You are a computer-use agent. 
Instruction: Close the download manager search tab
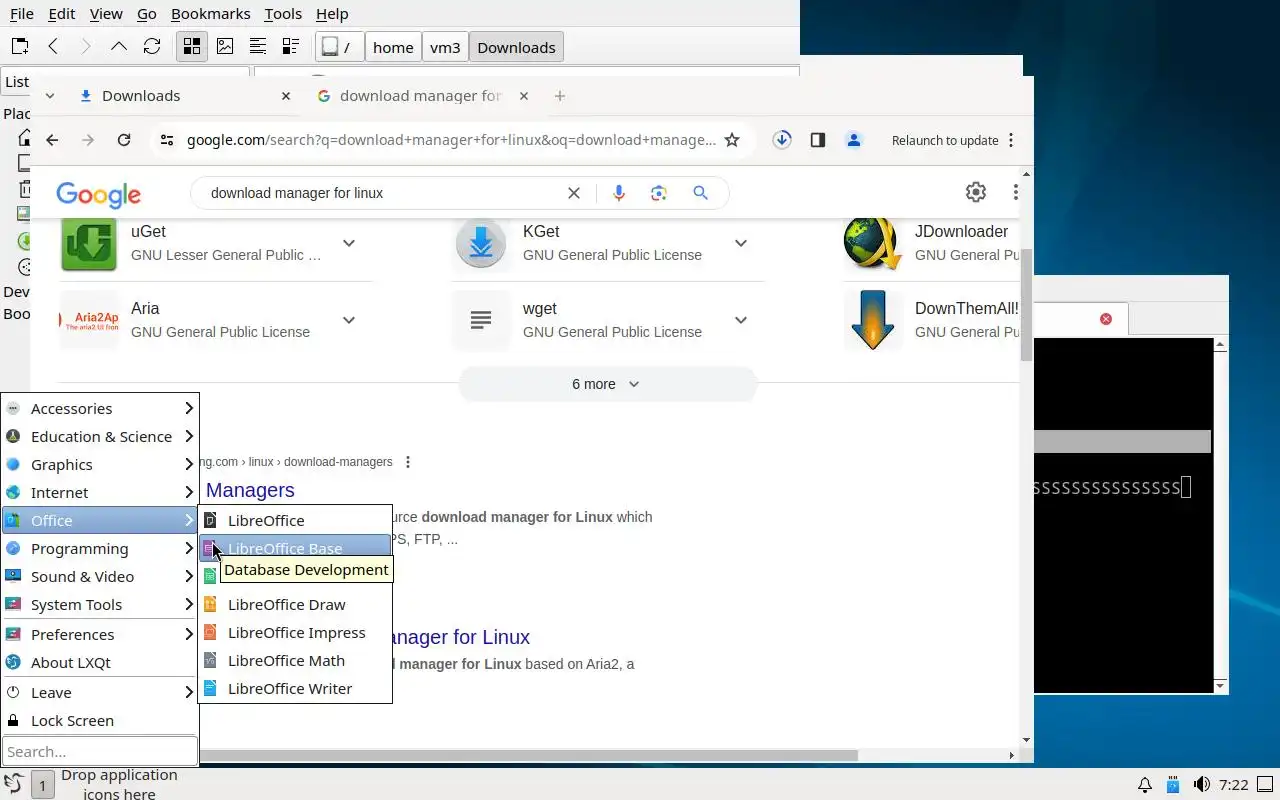tap(526, 96)
